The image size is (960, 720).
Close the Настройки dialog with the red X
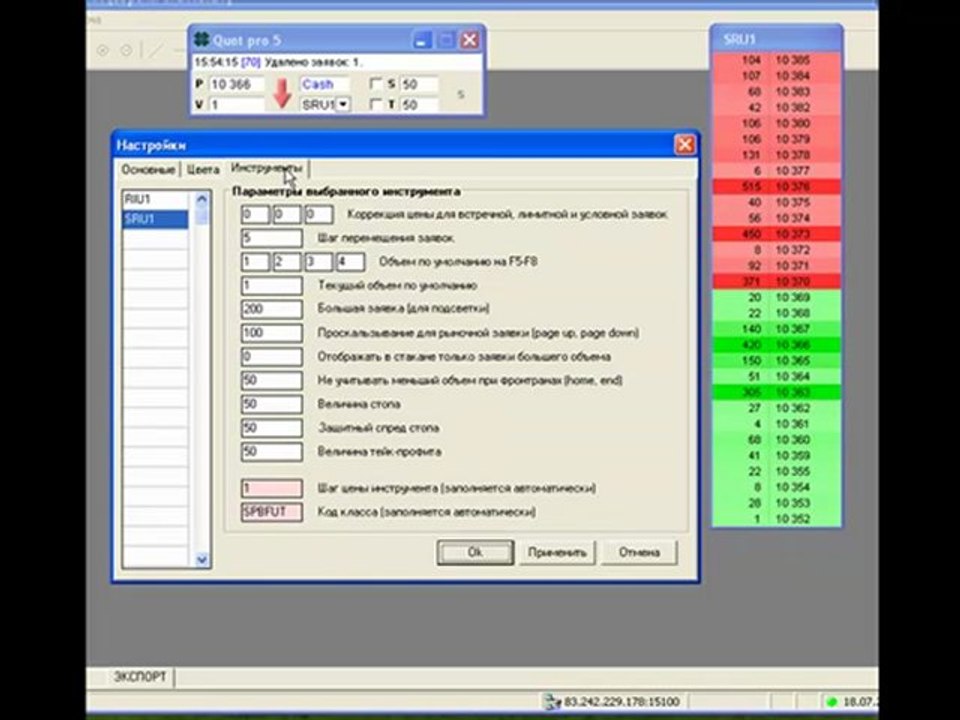pyautogui.click(x=684, y=145)
